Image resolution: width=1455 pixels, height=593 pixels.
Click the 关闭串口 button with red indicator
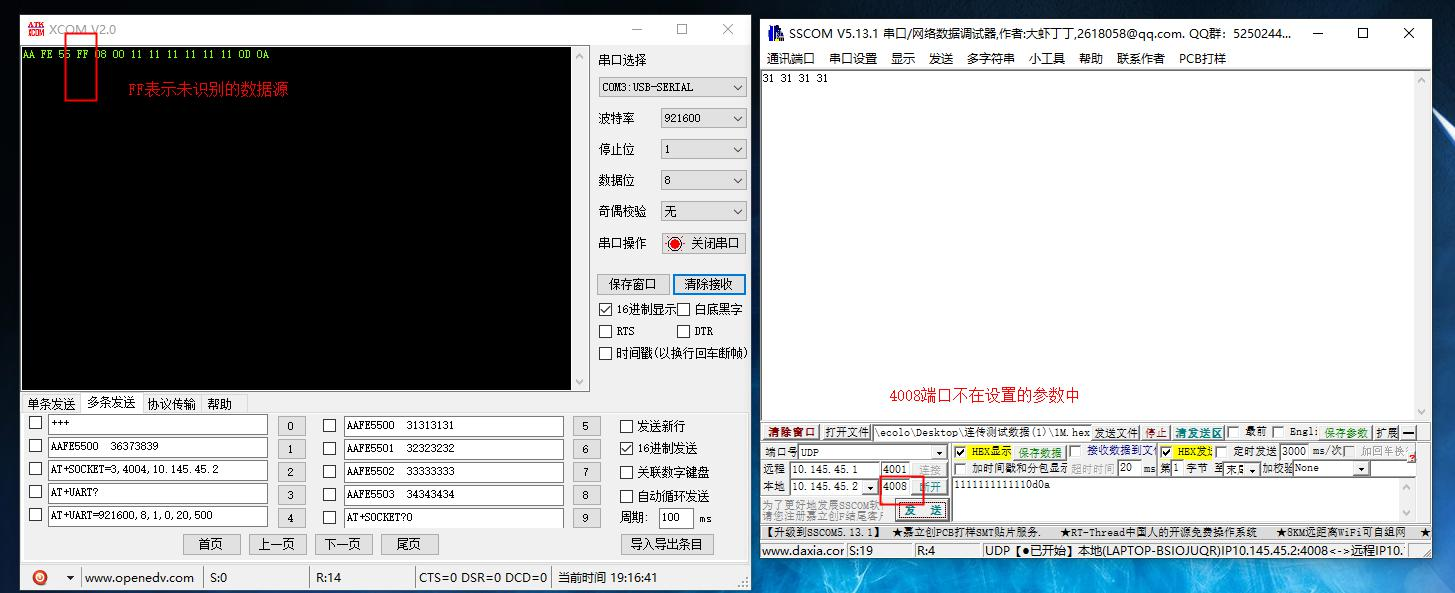tap(704, 243)
